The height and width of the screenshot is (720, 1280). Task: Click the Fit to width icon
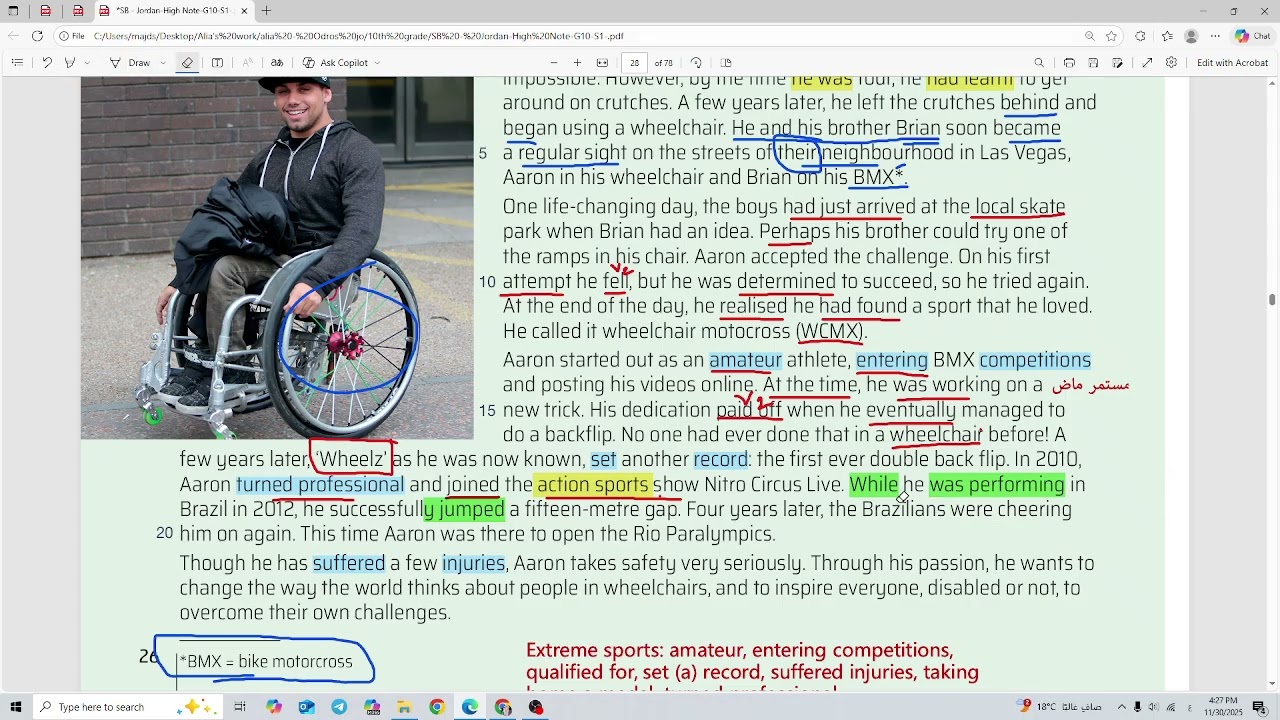602,62
